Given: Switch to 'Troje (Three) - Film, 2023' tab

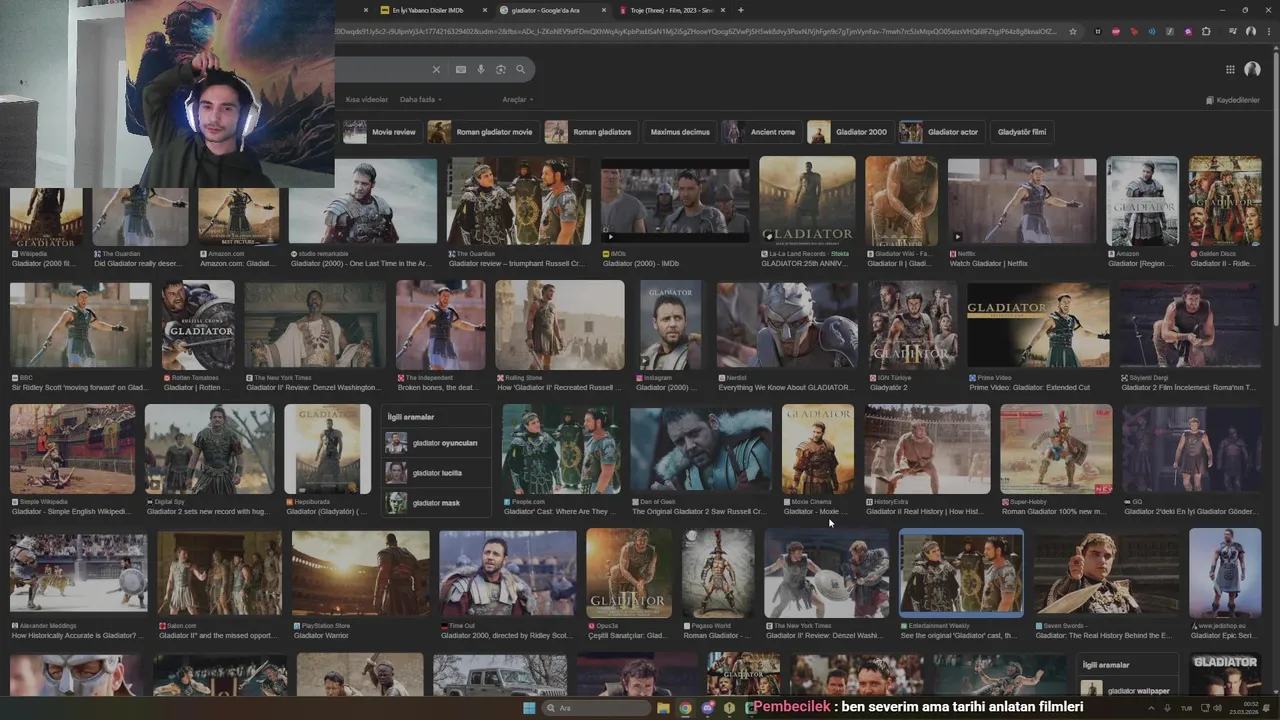Looking at the screenshot, I should pyautogui.click(x=672, y=10).
